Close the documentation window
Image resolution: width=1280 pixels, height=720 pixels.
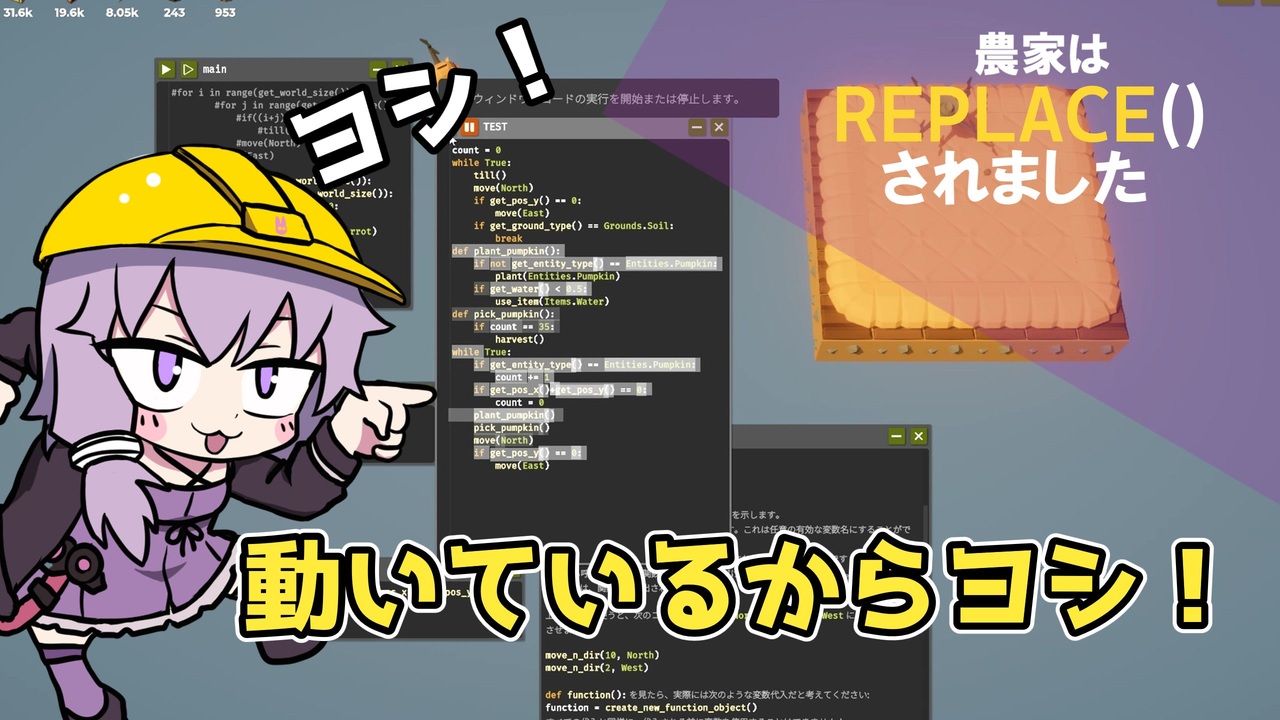(918, 436)
